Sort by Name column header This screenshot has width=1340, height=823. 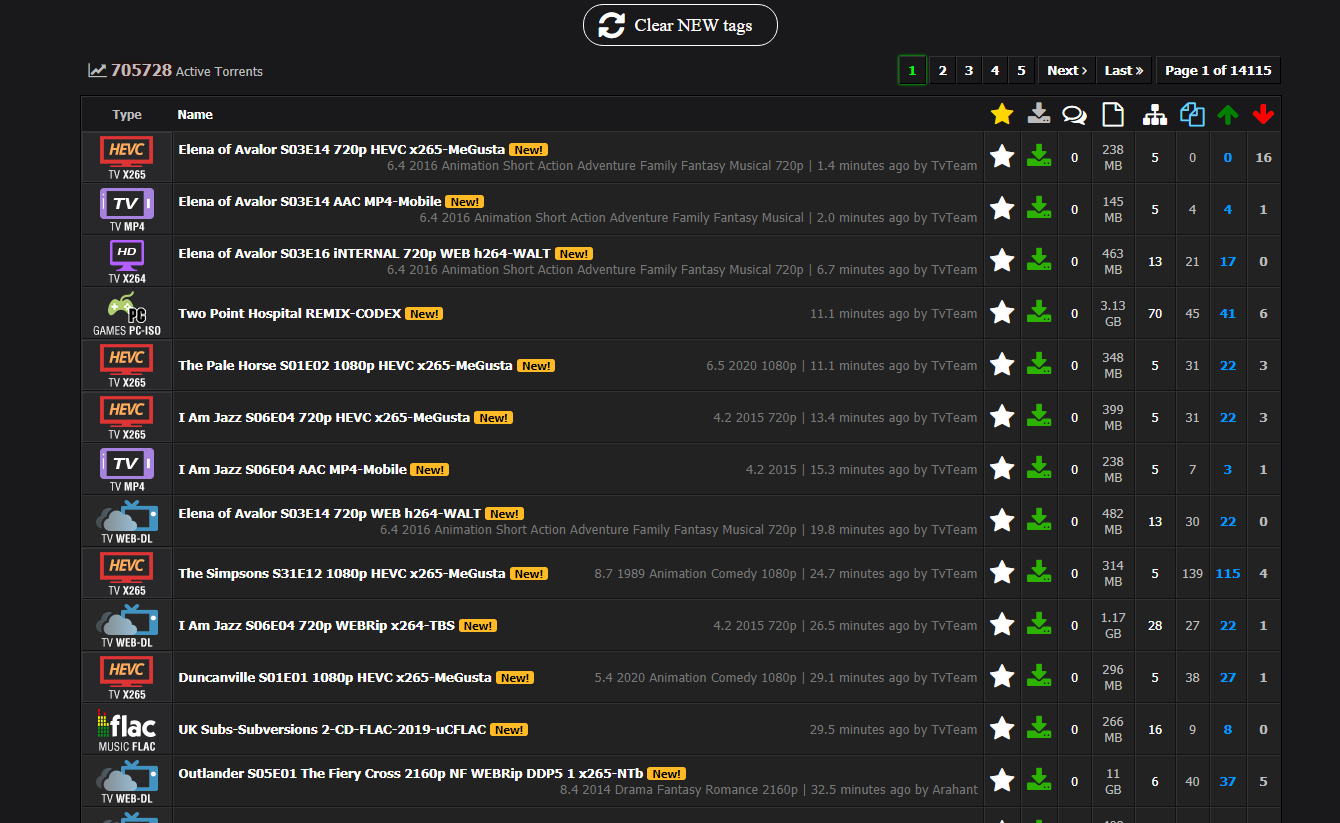pos(195,114)
